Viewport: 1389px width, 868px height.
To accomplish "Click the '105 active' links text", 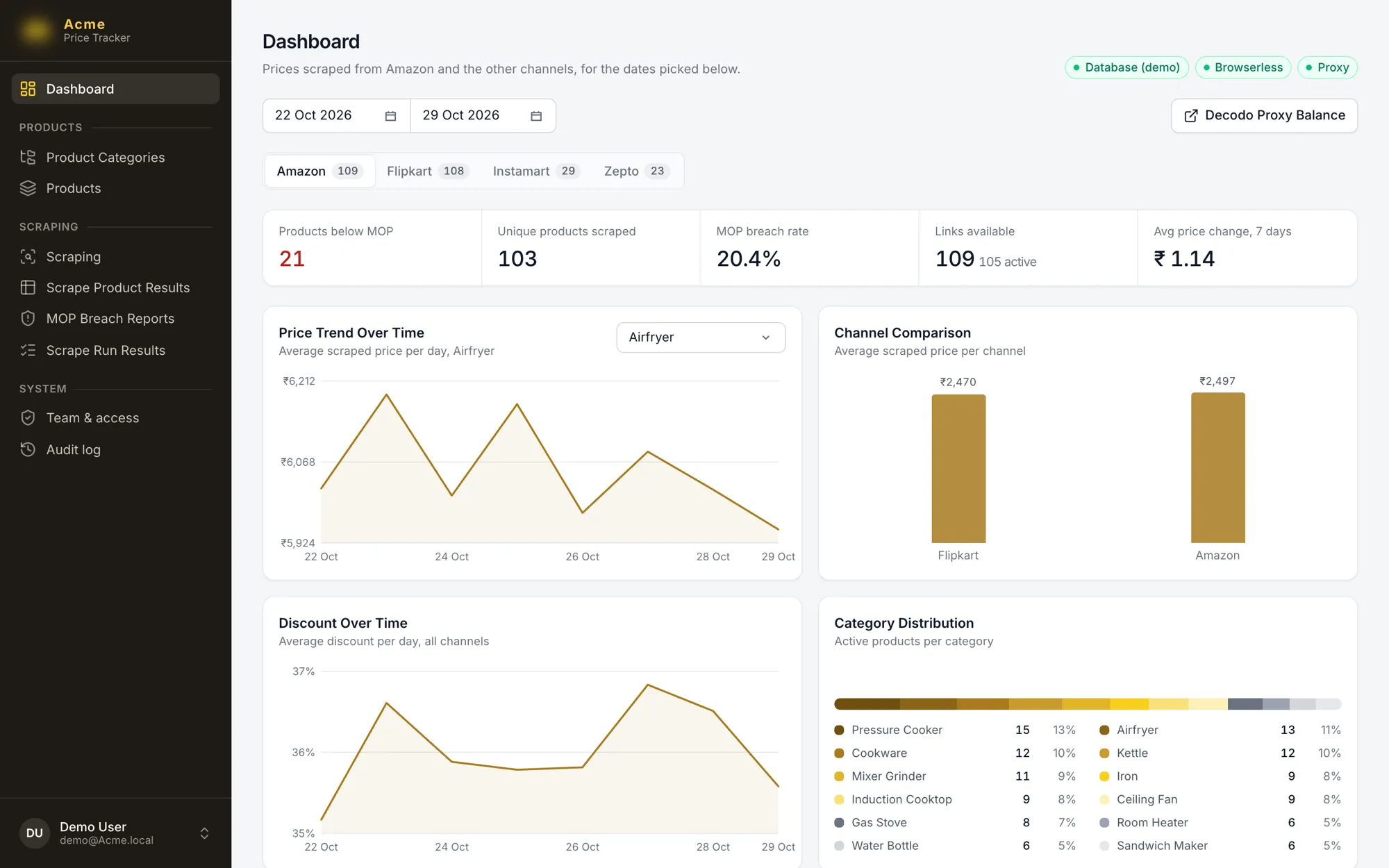I will tap(1008, 262).
